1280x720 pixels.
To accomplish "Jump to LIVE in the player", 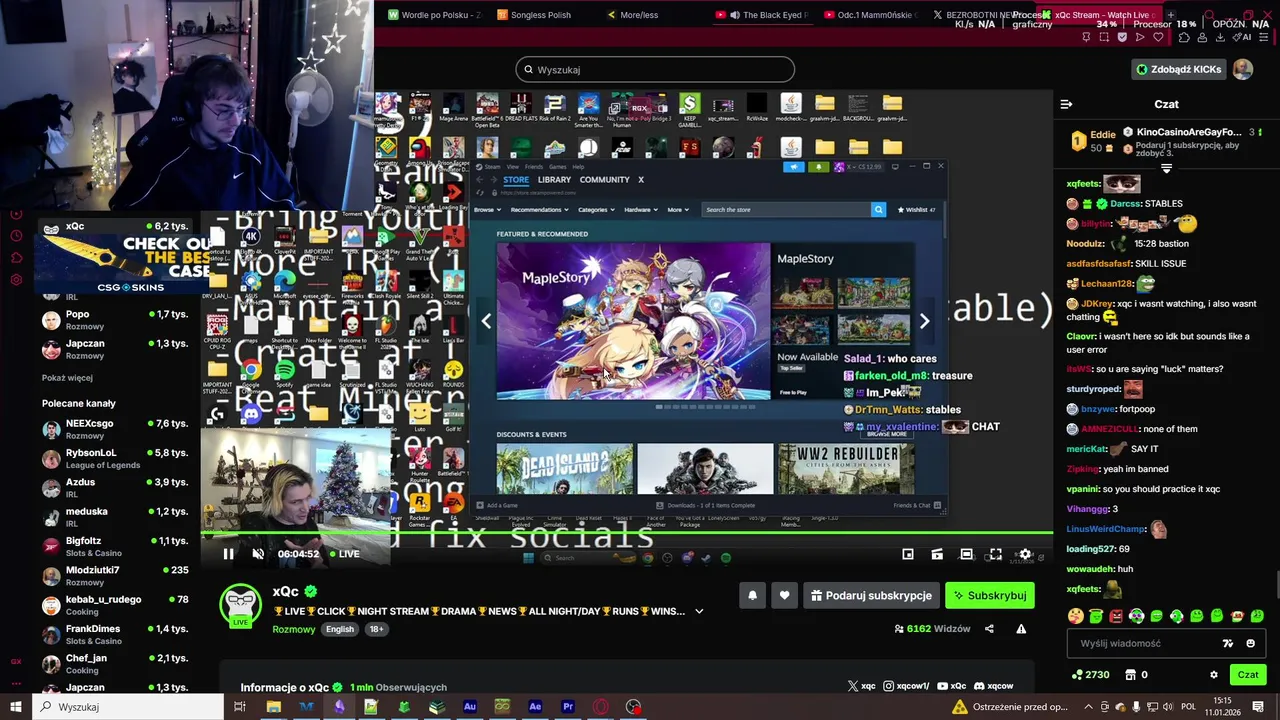I will pos(343,554).
